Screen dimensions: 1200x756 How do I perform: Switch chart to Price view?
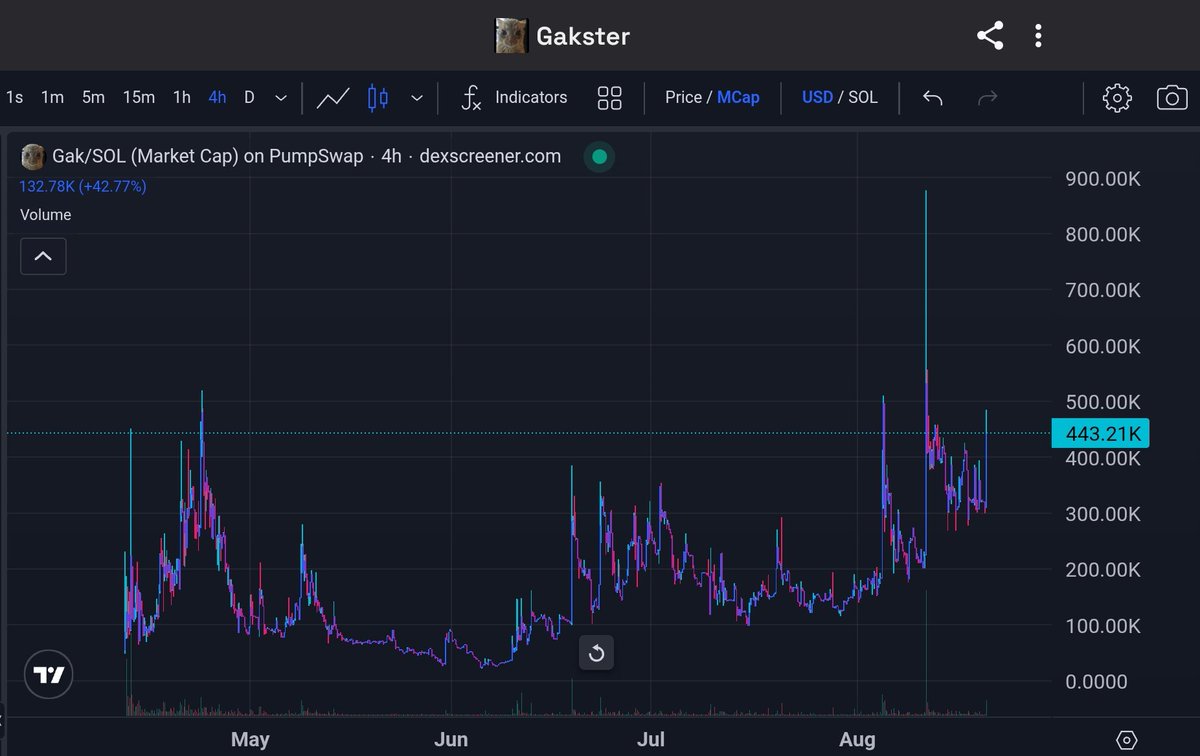[684, 97]
